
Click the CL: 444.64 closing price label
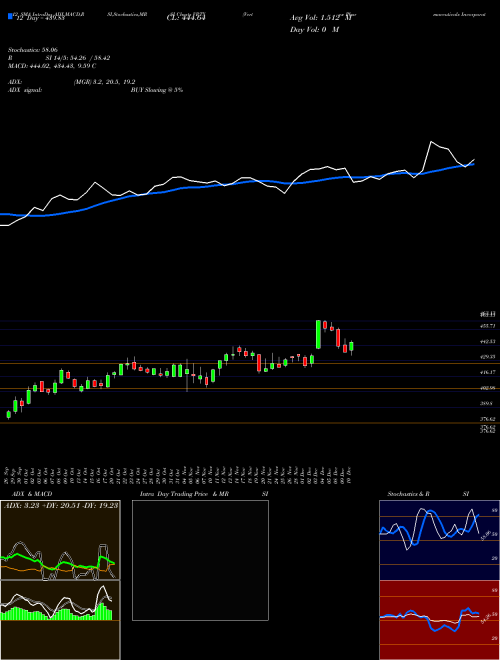point(186,18)
